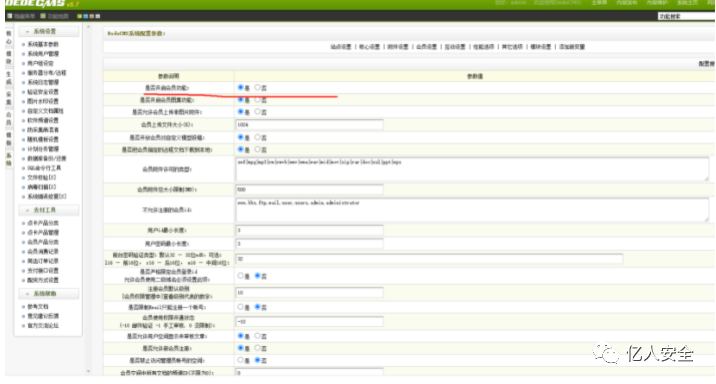The width and height of the screenshot is (716, 384).
Task: Click the 隐藏菜单 icon in top toolbar
Action: pyautogui.click(x=10, y=16)
